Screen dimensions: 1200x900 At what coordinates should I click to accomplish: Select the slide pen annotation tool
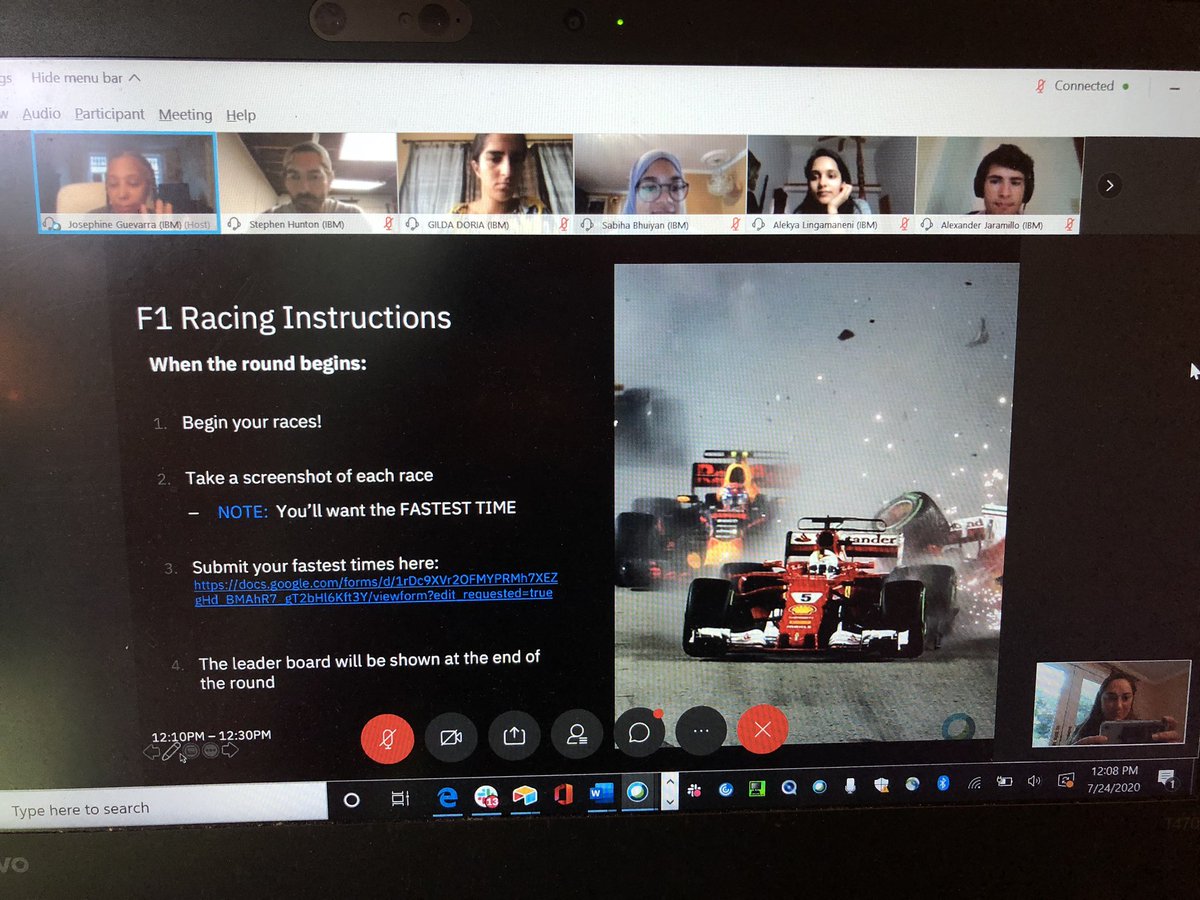click(x=171, y=751)
